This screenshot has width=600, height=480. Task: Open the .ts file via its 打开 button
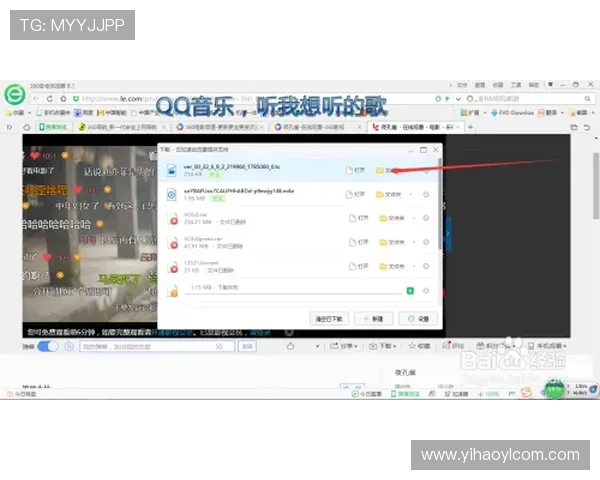[355, 170]
